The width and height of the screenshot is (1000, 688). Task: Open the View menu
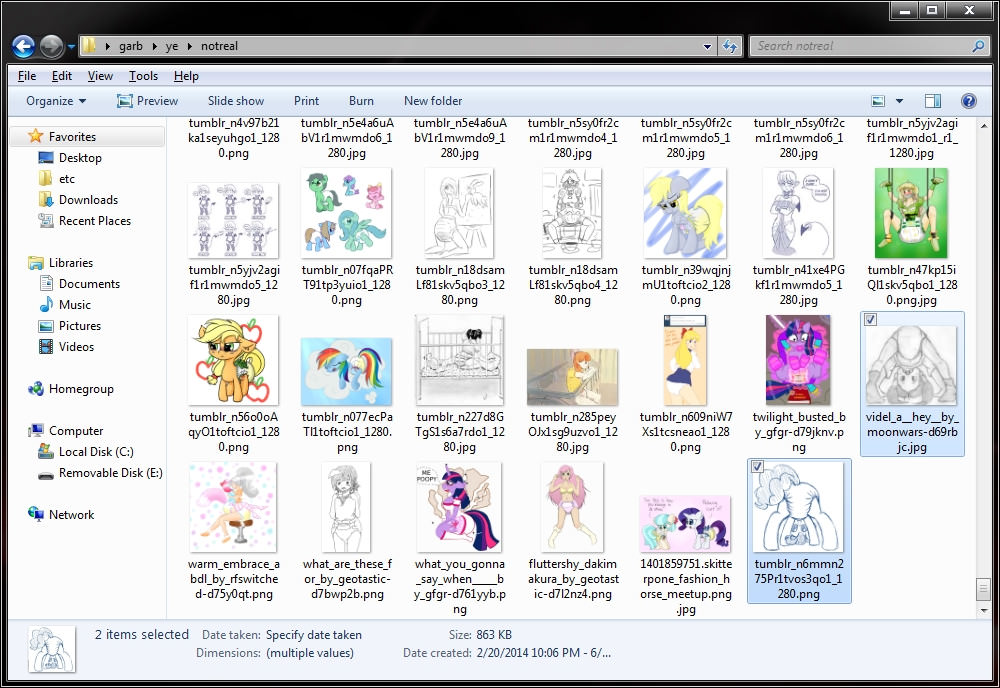(x=100, y=76)
